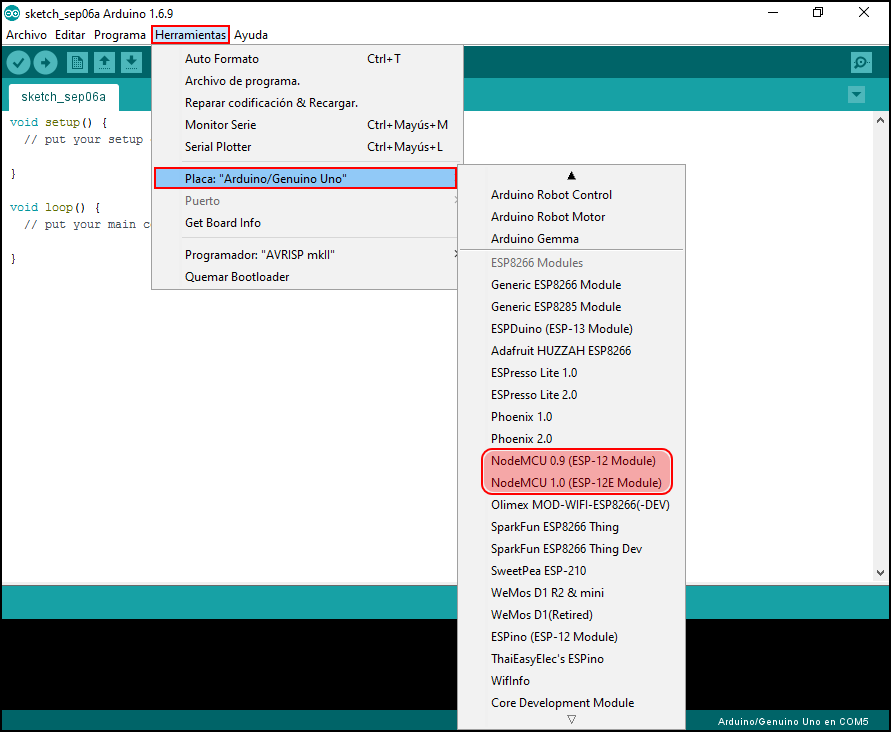Launch Serial Plotter from the menu
The width and height of the screenshot is (891, 732).
[307, 147]
